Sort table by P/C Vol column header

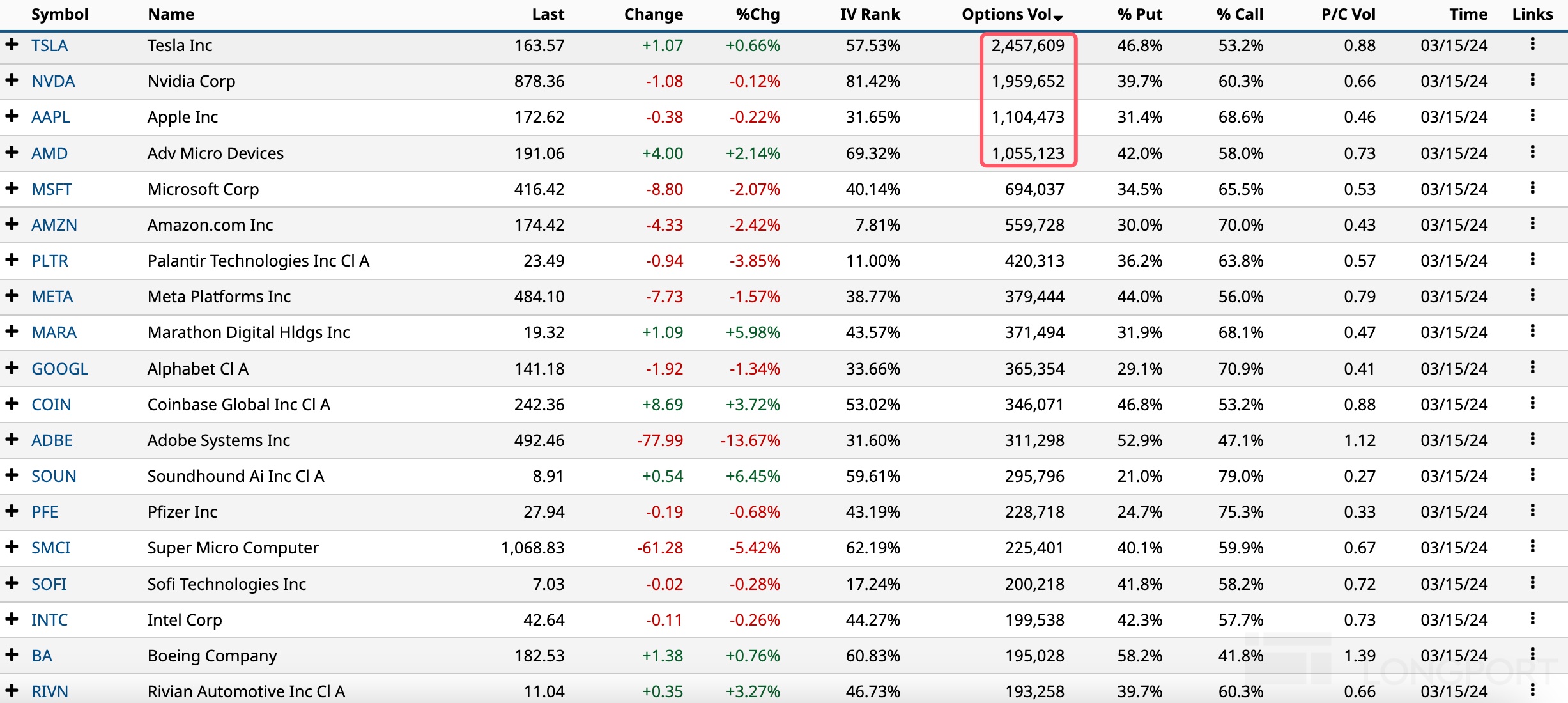point(1348,15)
